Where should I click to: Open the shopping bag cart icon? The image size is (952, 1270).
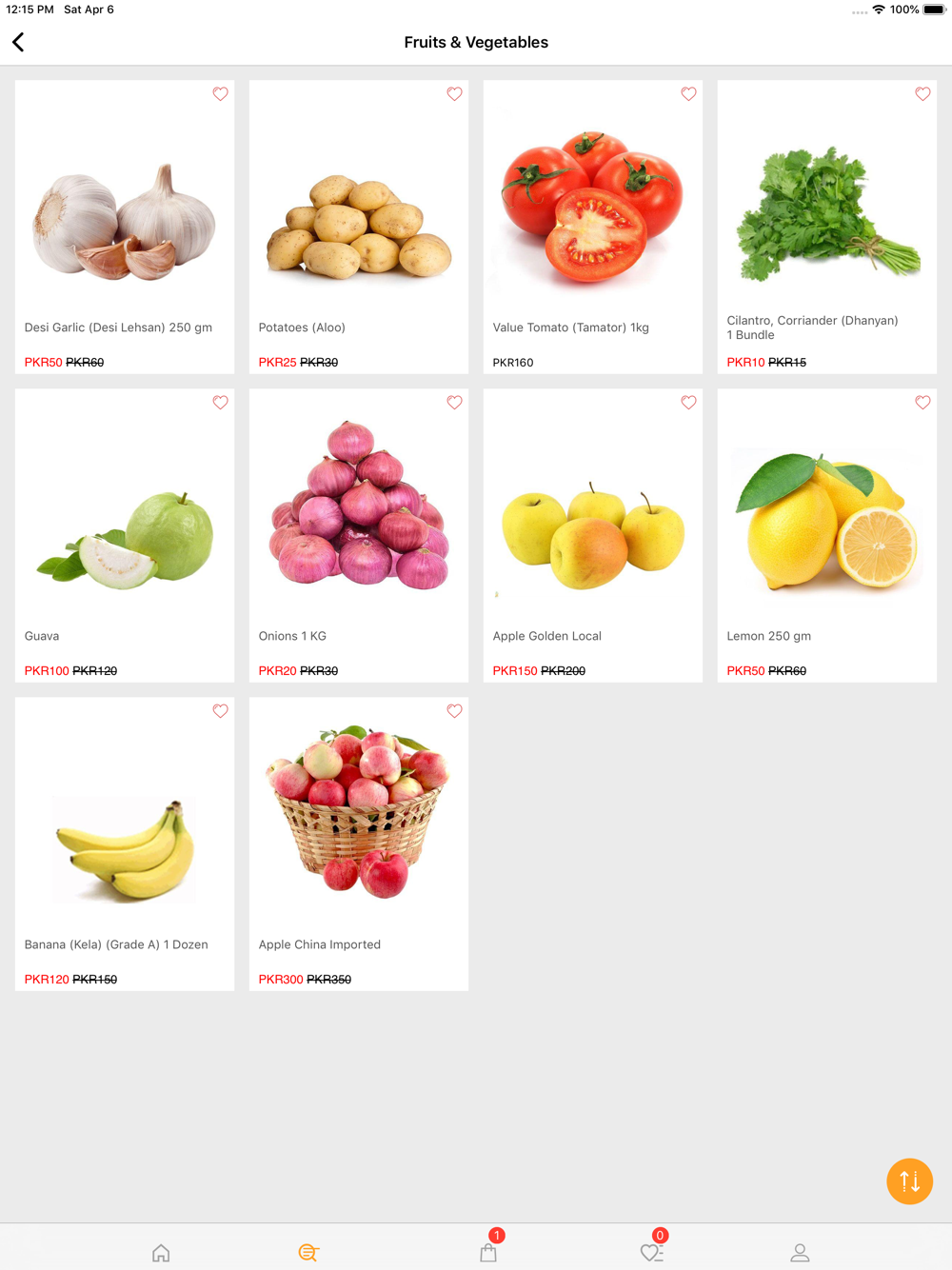[x=489, y=1251]
